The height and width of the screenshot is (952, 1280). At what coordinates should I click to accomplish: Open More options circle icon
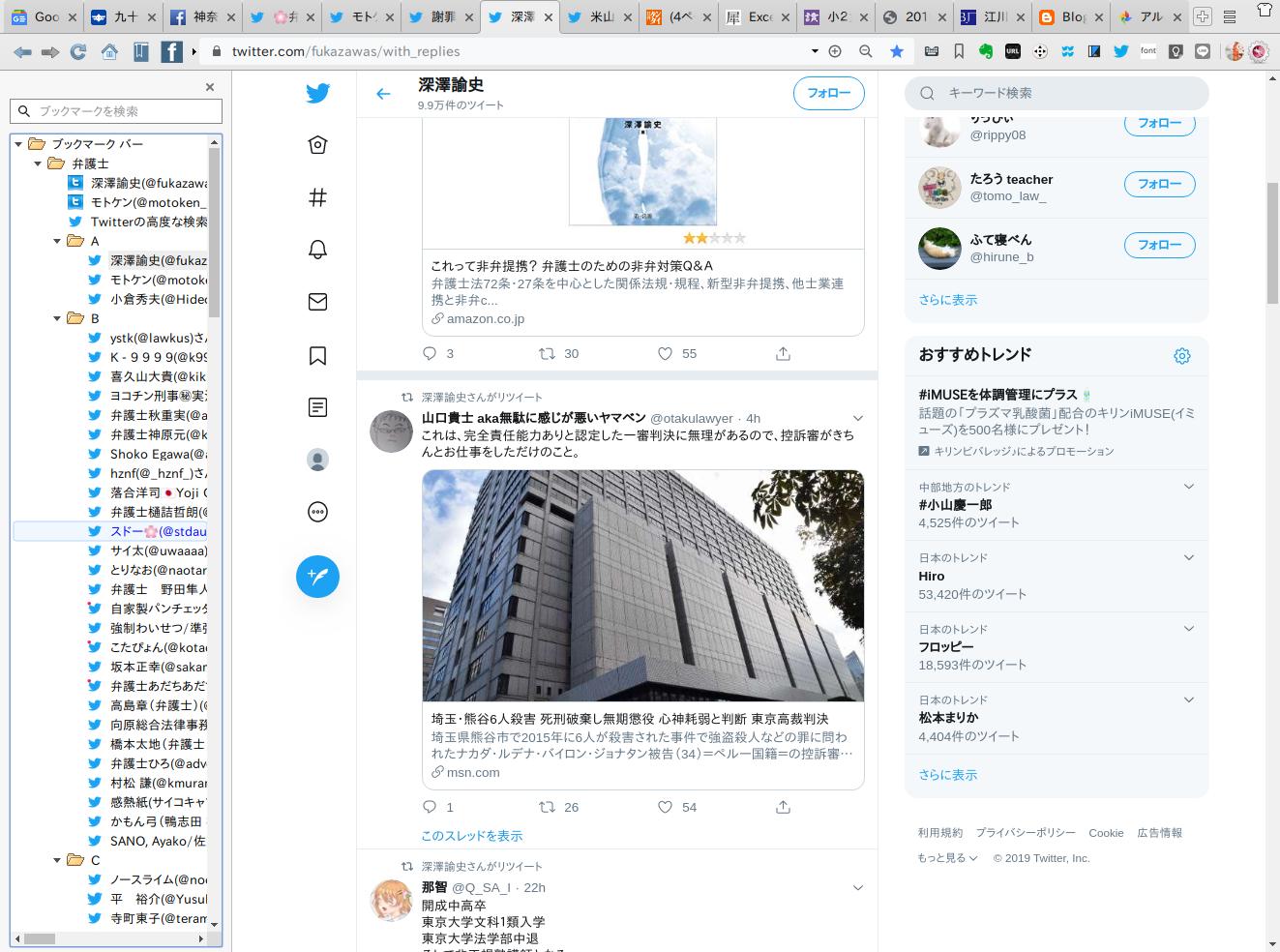tap(317, 512)
